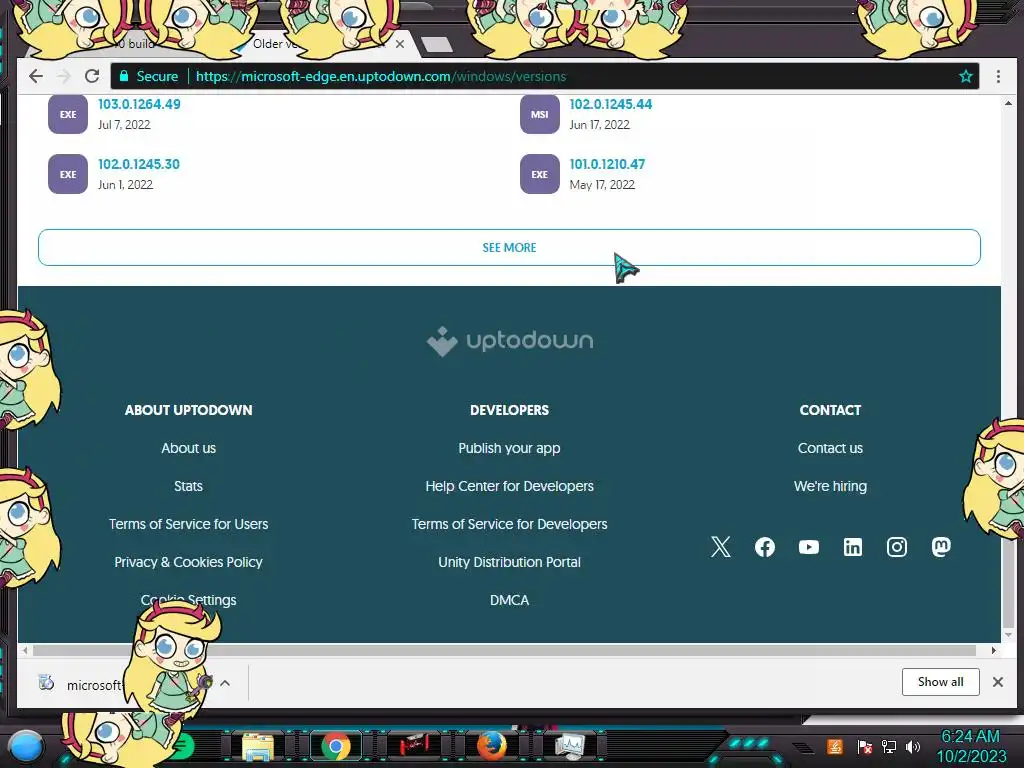Open Uptodown's LinkedIn icon
The height and width of the screenshot is (768, 1024).
852,547
